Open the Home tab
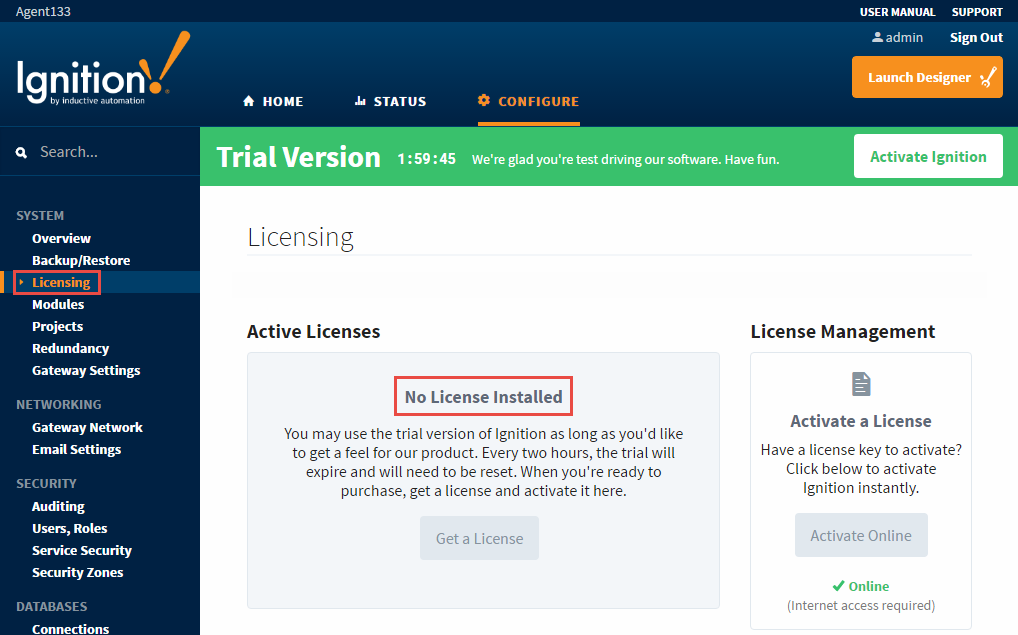 click(x=273, y=101)
